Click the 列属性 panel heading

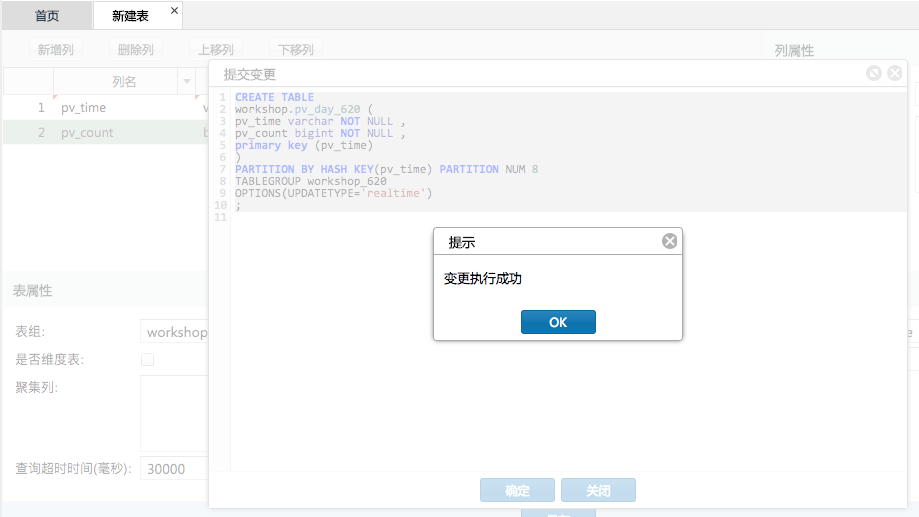pos(794,51)
